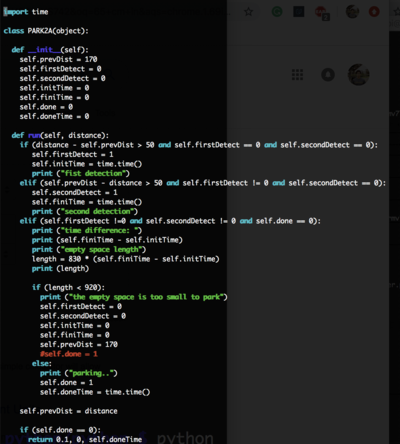Click the 'self.secondDetect = 1' line
This screenshot has width=400, height=444.
(x=75, y=192)
